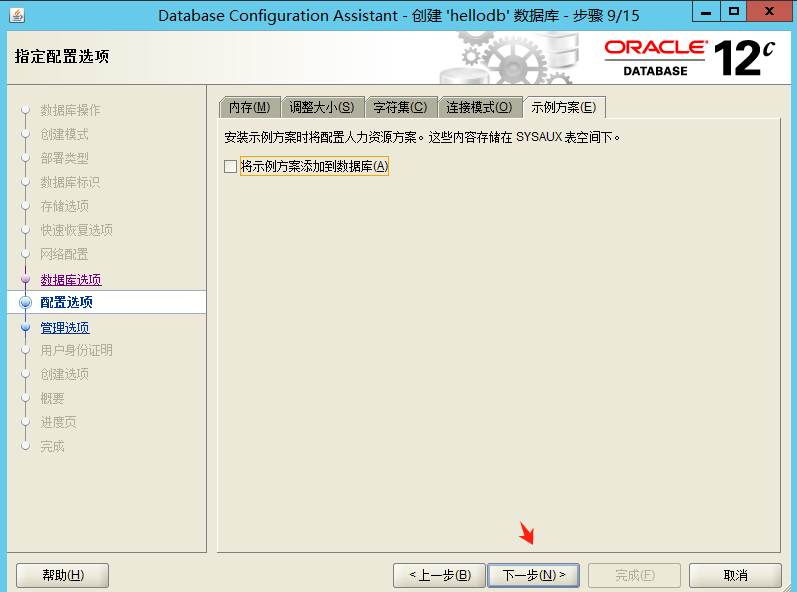Click the 指定配置选项 page heading
This screenshot has height=592, width=797.
click(x=62, y=56)
